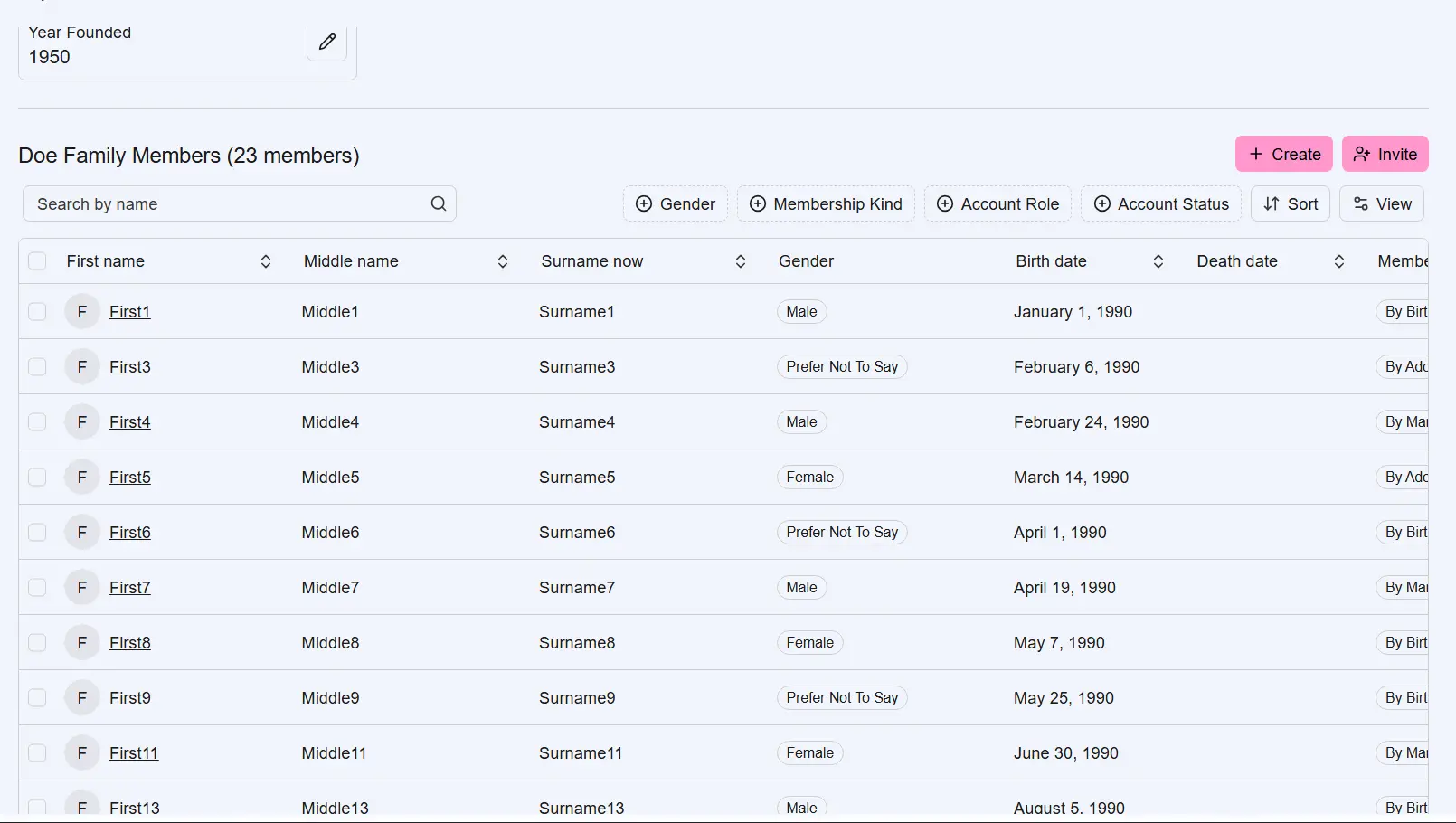The height and width of the screenshot is (823, 1456).
Task: Focus the Search by name field
Action: 226,204
